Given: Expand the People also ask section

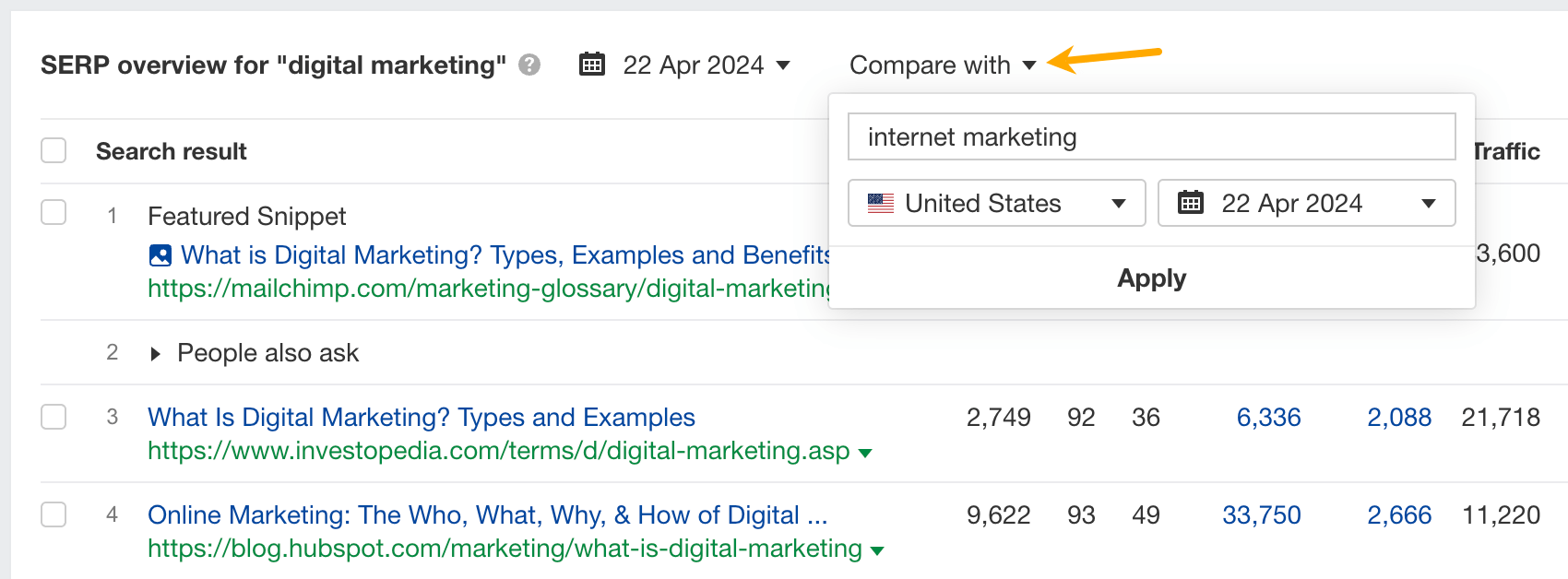Looking at the screenshot, I should 154,352.
